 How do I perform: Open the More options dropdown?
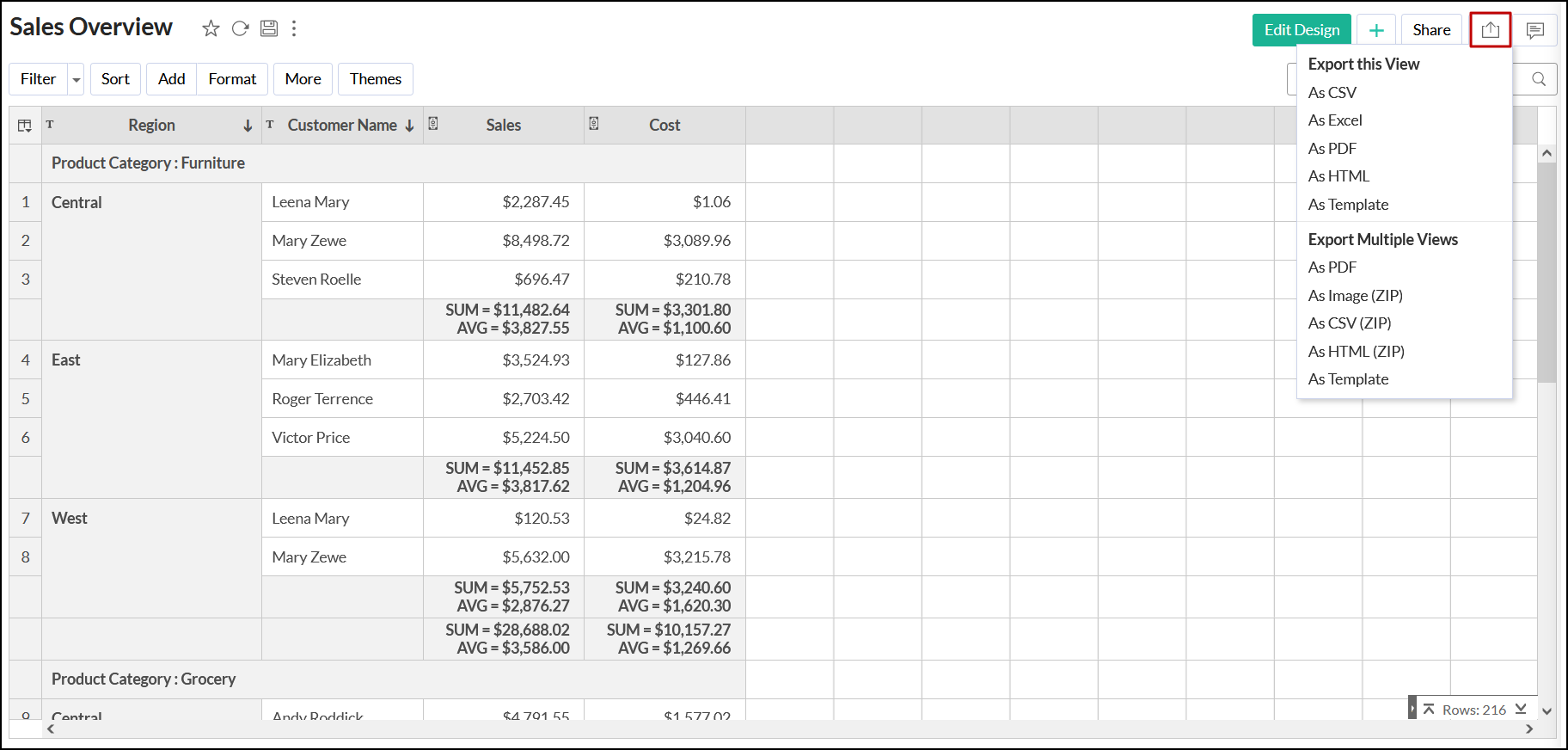pyautogui.click(x=303, y=79)
